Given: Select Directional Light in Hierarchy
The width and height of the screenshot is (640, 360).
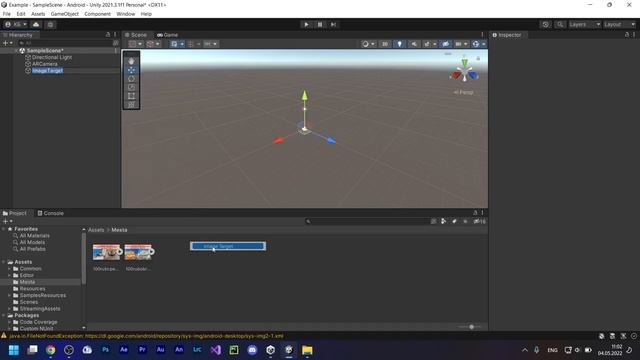Looking at the screenshot, I should [52, 57].
